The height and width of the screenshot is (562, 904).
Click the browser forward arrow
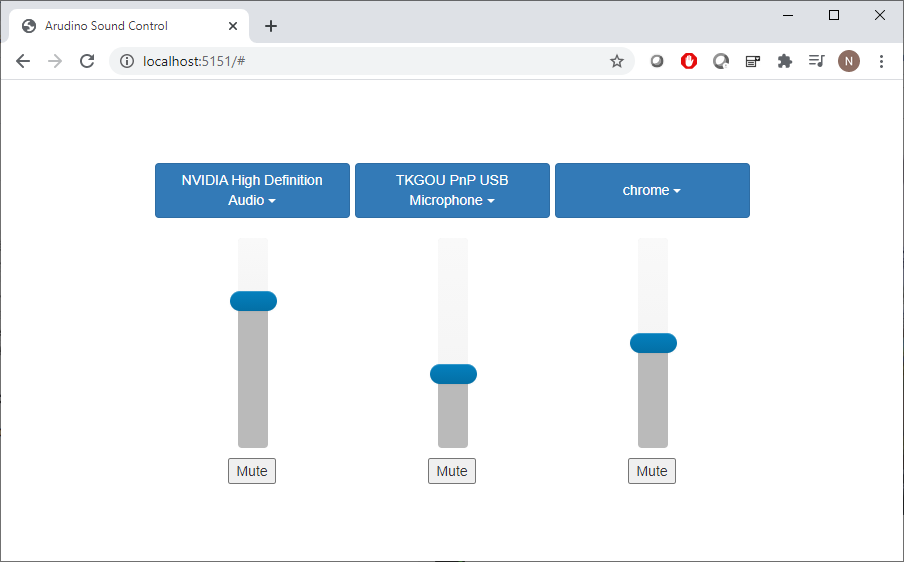point(55,61)
